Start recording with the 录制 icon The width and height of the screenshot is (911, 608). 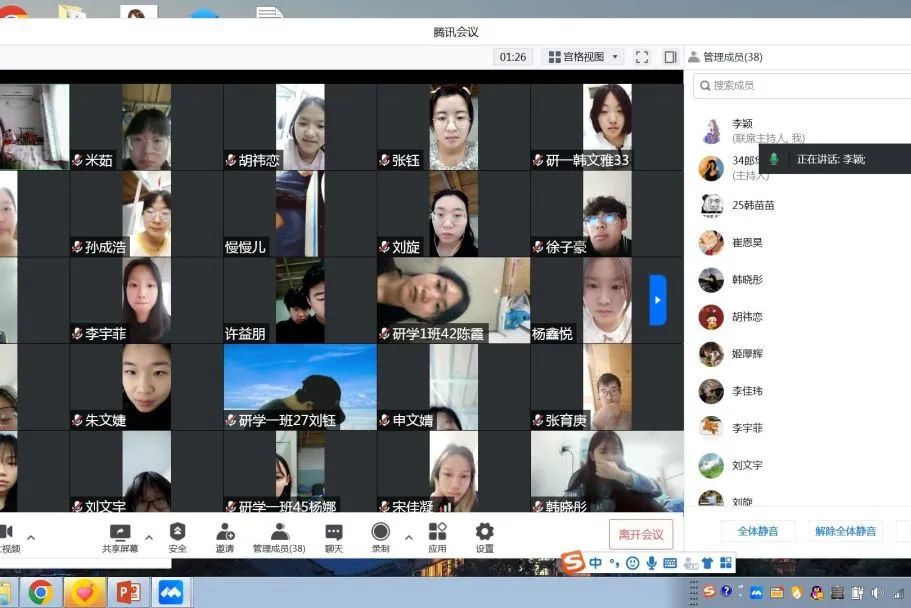pyautogui.click(x=380, y=537)
